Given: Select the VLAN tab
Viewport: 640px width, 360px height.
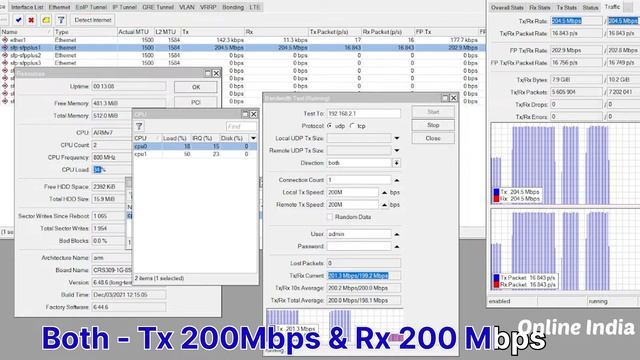Looking at the screenshot, I should coord(187,7).
